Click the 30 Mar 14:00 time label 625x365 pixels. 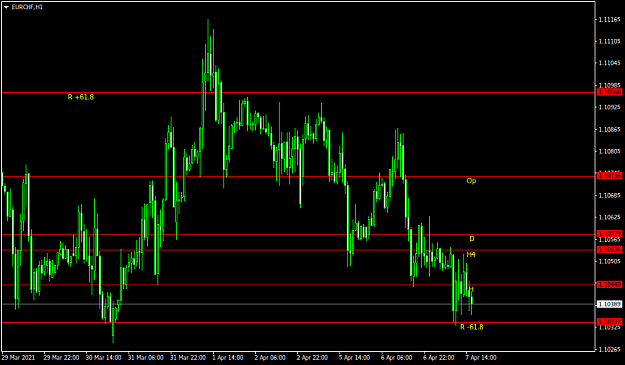coord(103,358)
